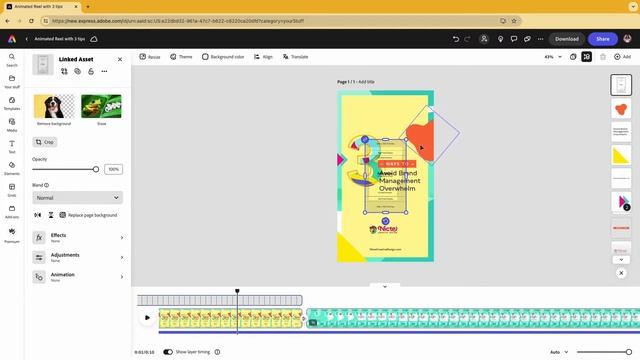
Task: Click the Undo arrow
Action: point(456,39)
